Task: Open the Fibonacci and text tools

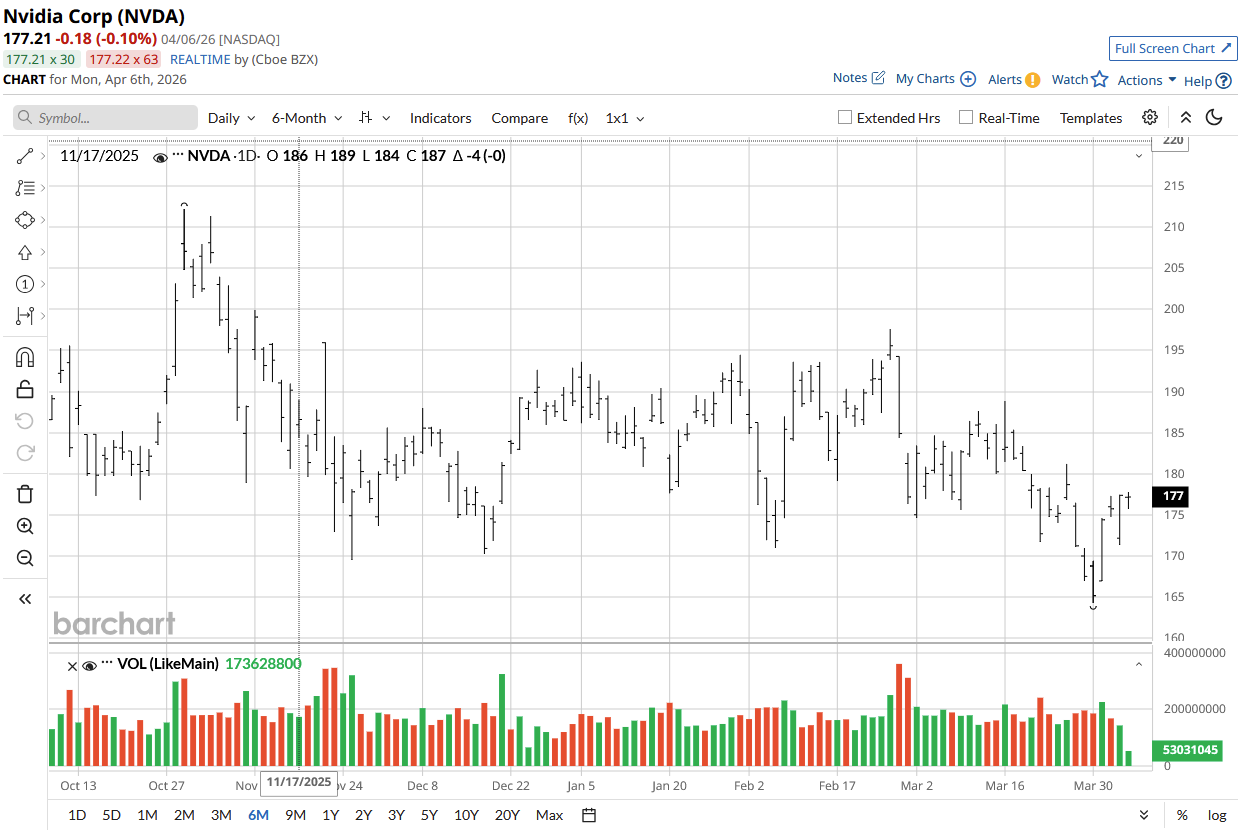Action: click(x=25, y=188)
